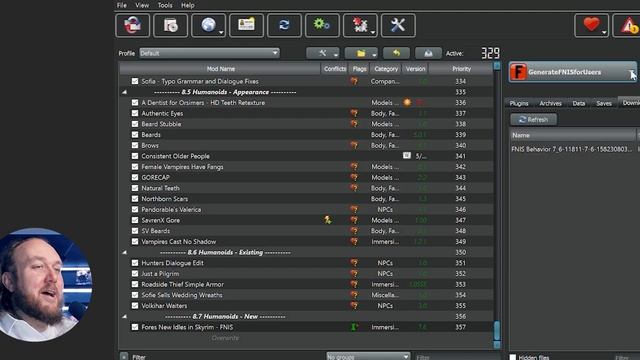
Task: Sort by the Category column header
Action: 386,69
